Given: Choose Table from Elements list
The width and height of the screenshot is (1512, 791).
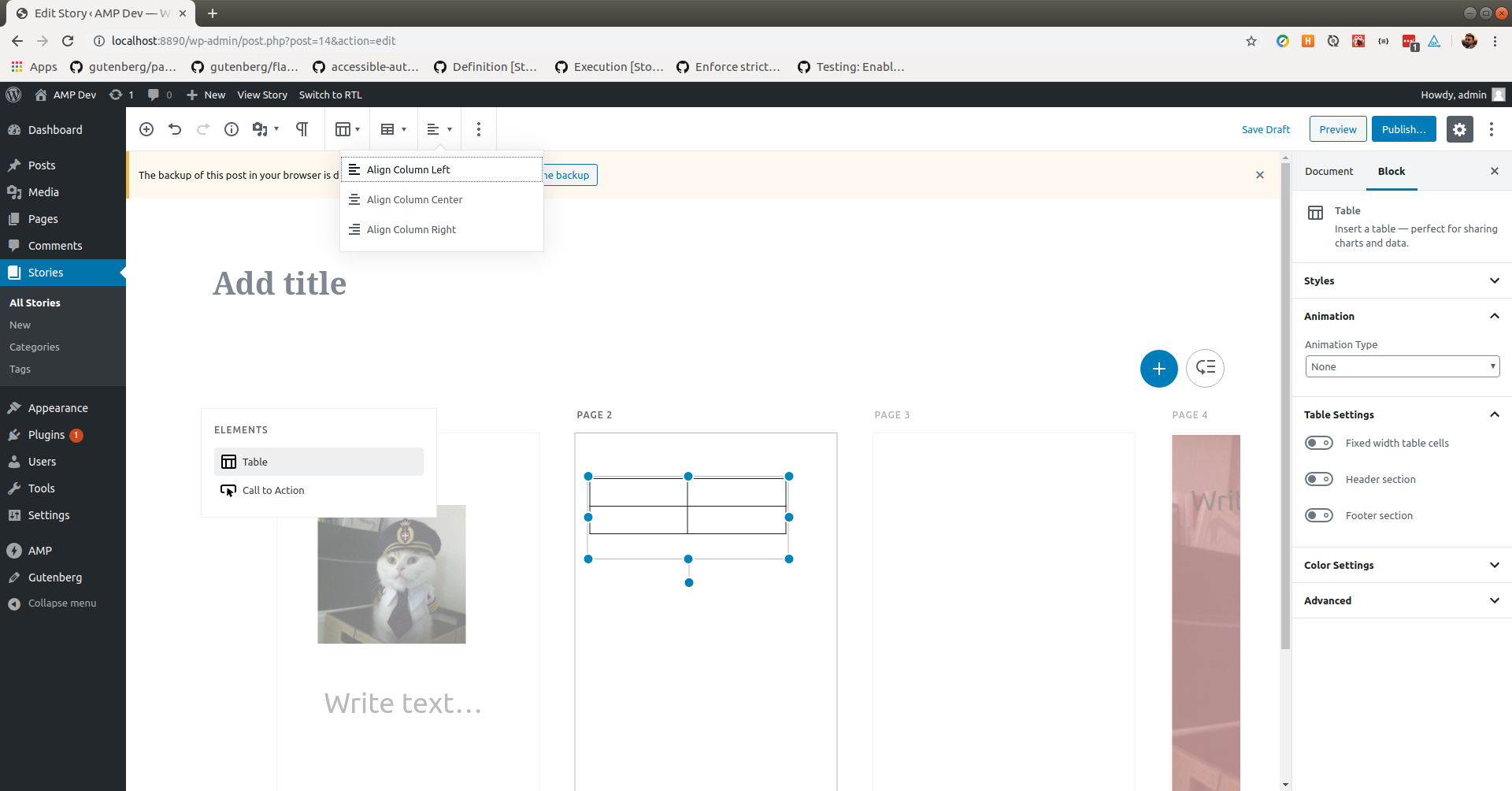Looking at the screenshot, I should point(319,462).
